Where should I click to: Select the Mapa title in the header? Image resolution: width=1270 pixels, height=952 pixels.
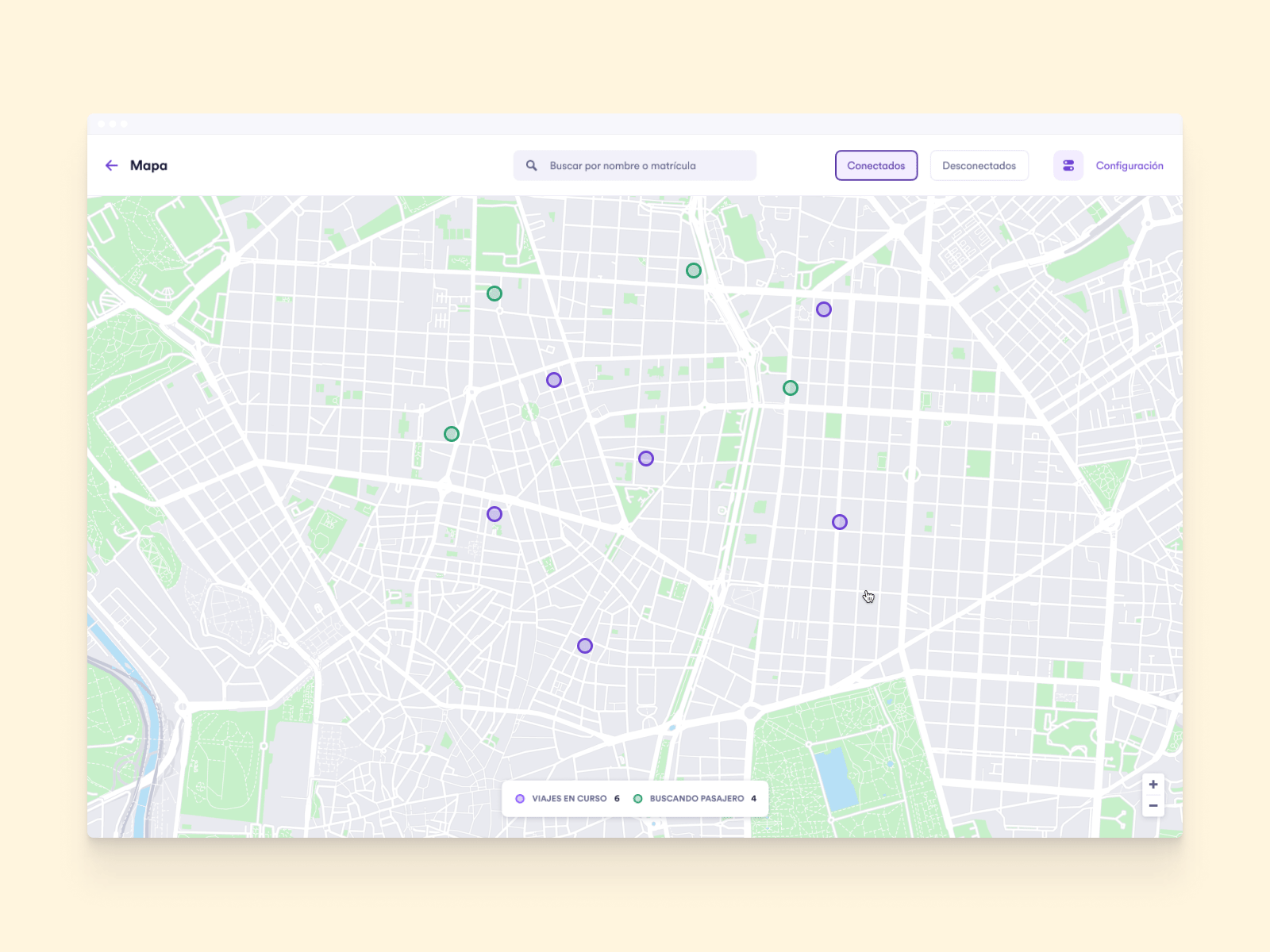pos(148,165)
